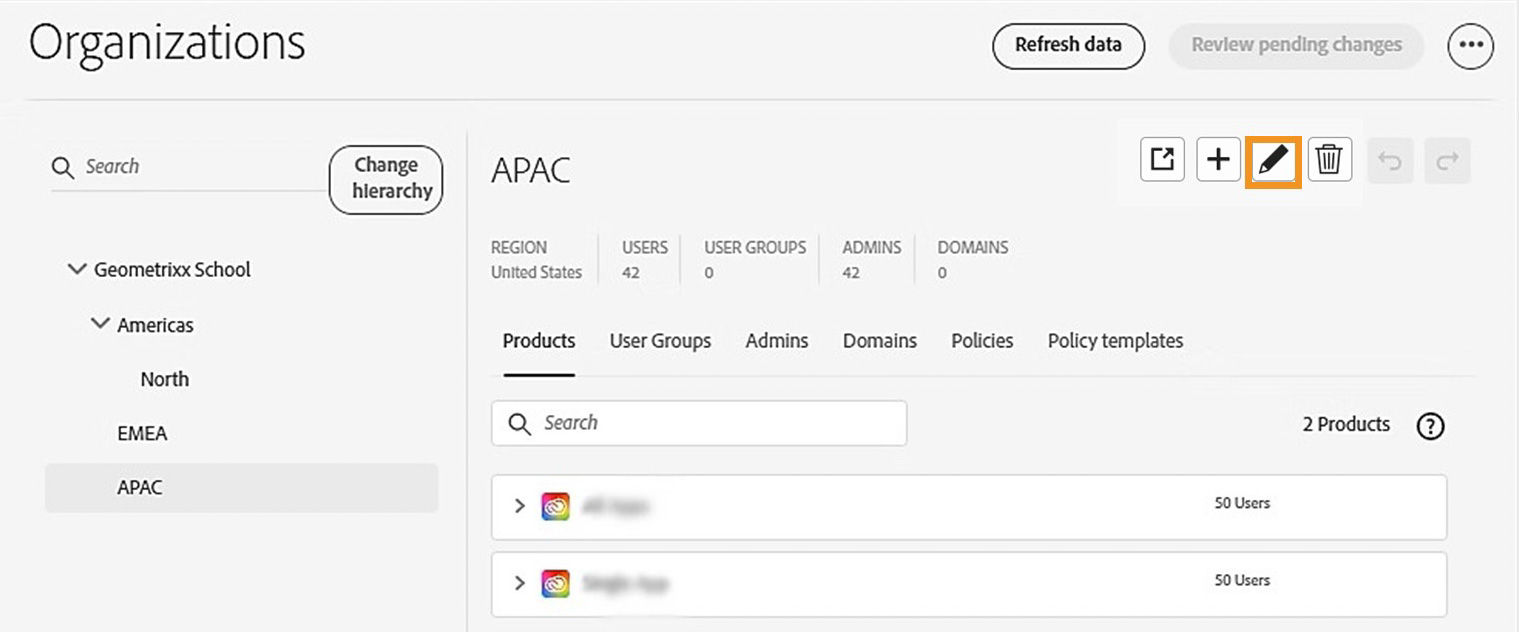
Task: Click the Change hierarchy button
Action: click(385, 179)
